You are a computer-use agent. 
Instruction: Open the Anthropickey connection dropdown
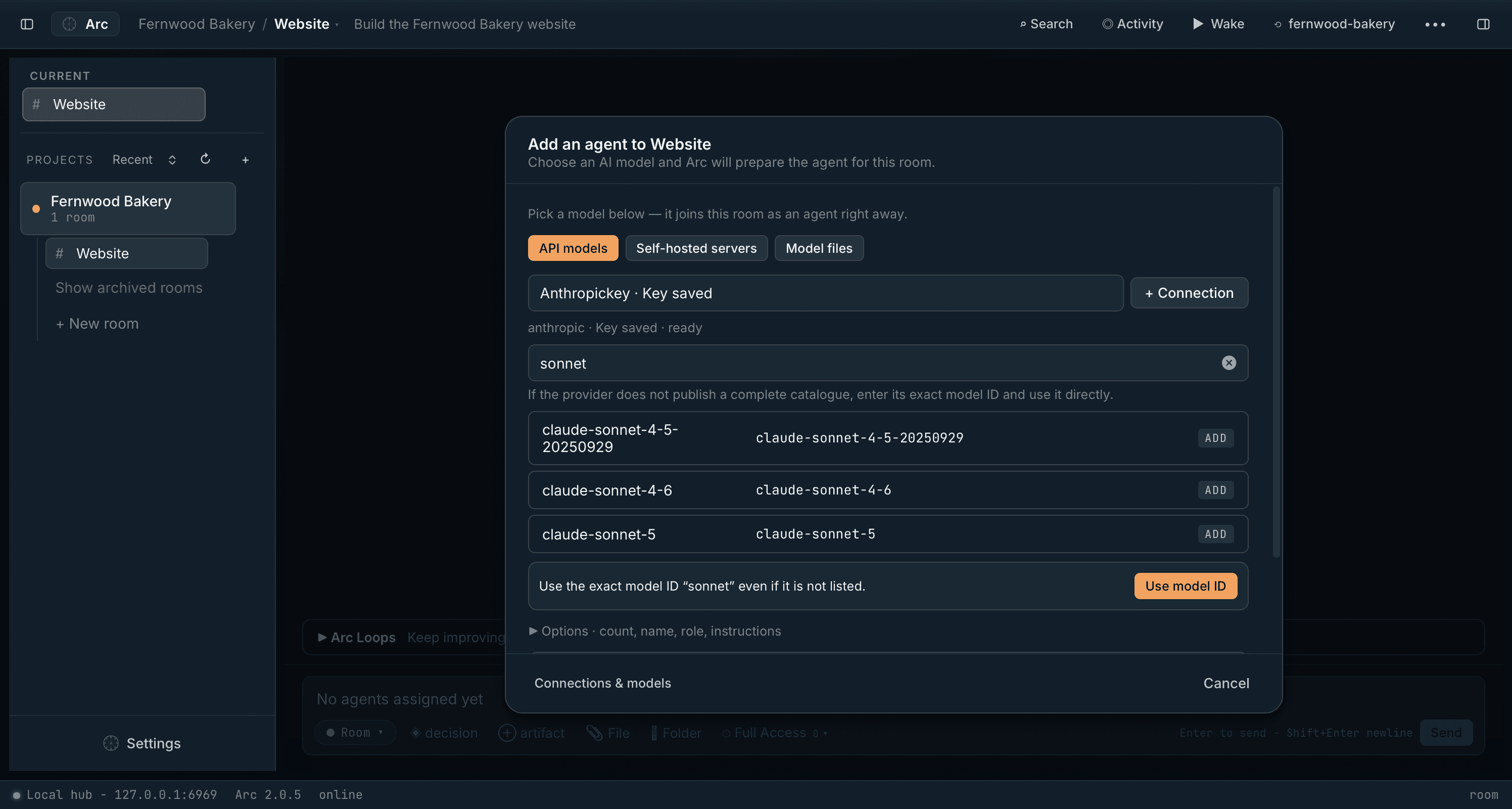pos(825,293)
